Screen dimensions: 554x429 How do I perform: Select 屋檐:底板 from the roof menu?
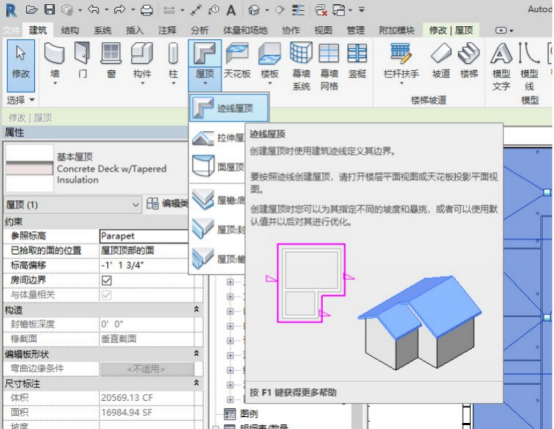(x=218, y=200)
